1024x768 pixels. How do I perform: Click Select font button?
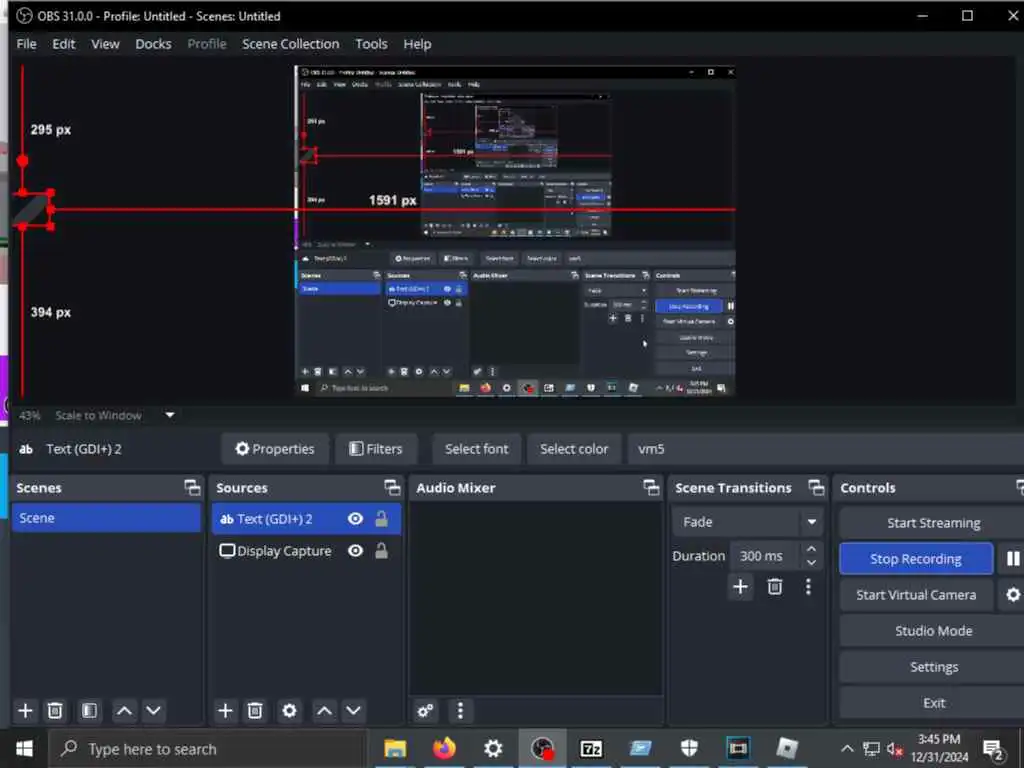point(477,449)
